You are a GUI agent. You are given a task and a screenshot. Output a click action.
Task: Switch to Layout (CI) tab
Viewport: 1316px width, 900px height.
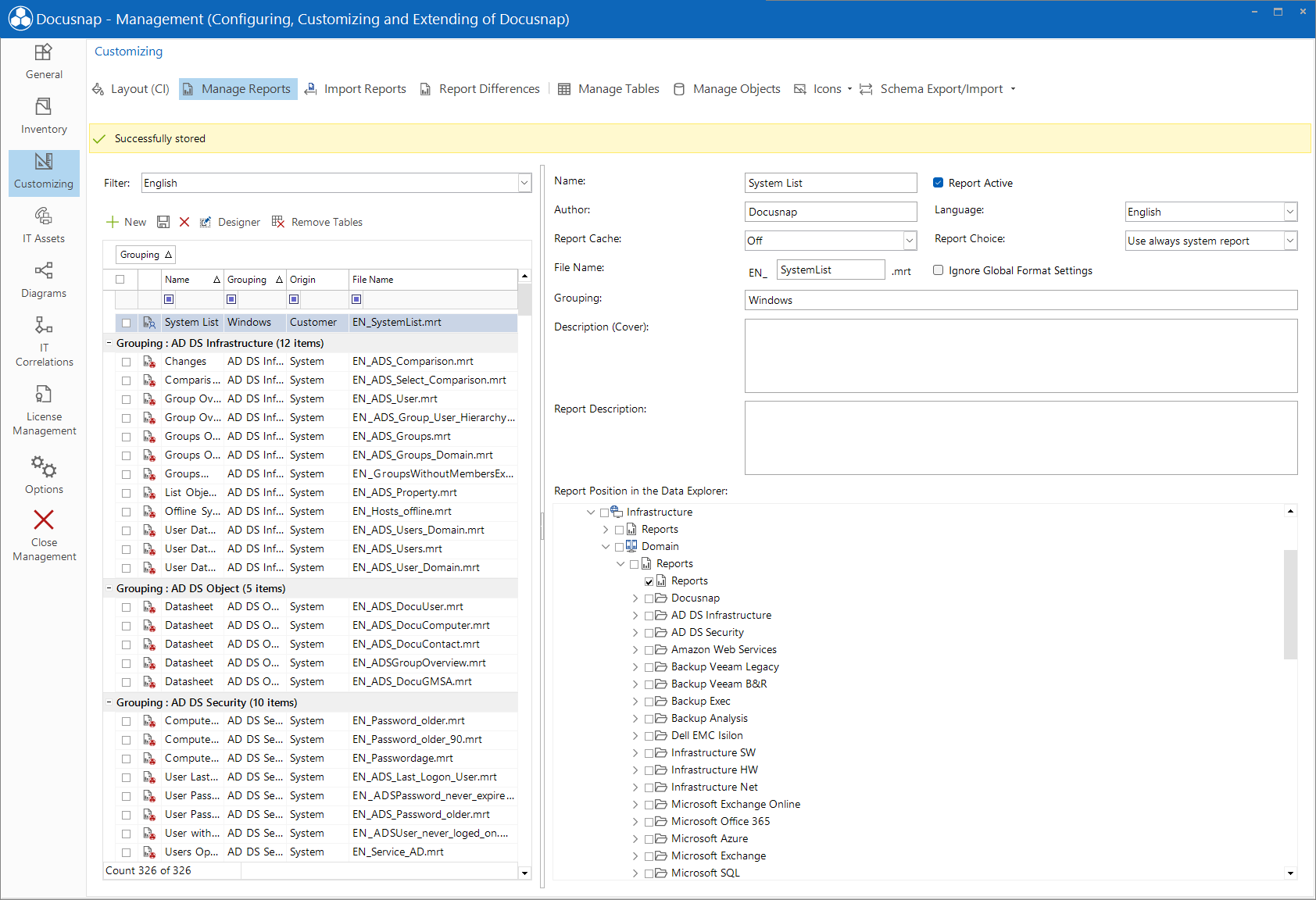point(131,89)
